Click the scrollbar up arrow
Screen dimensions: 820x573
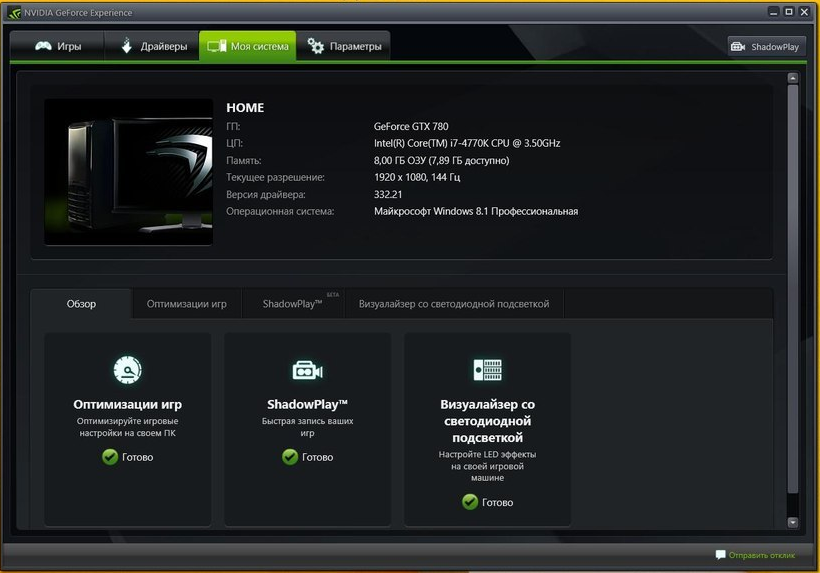793,78
